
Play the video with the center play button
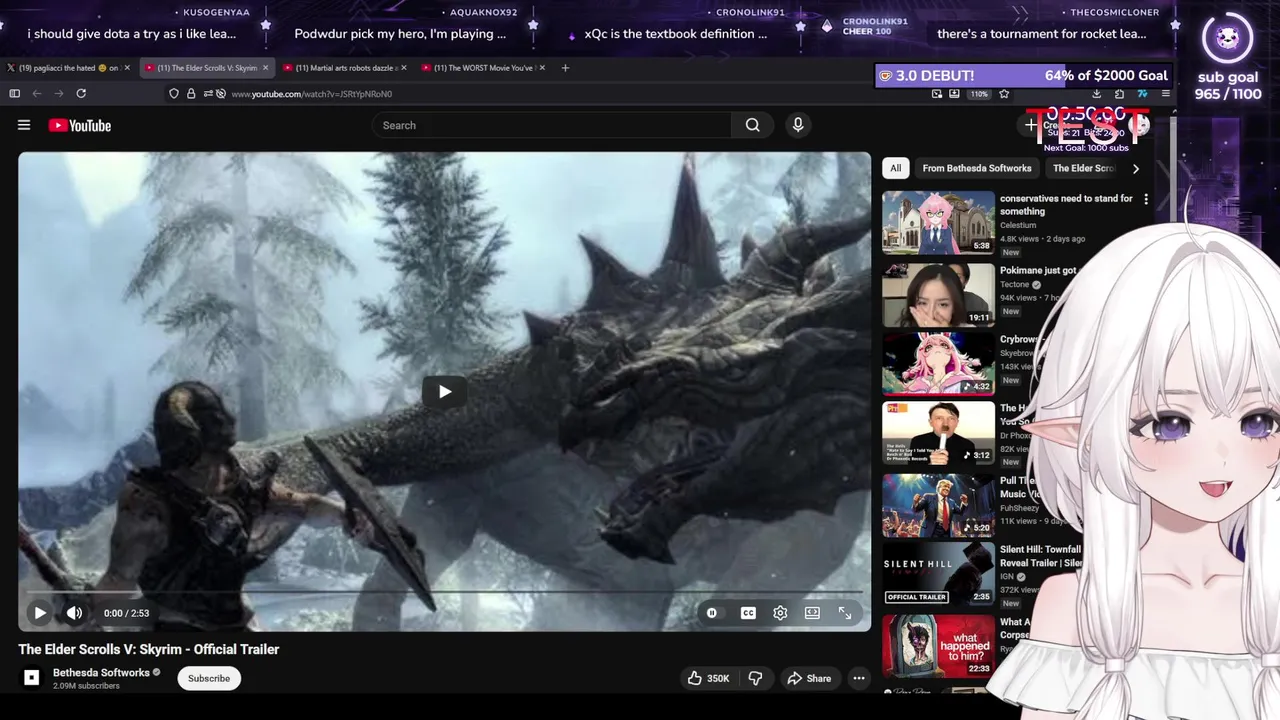[444, 391]
